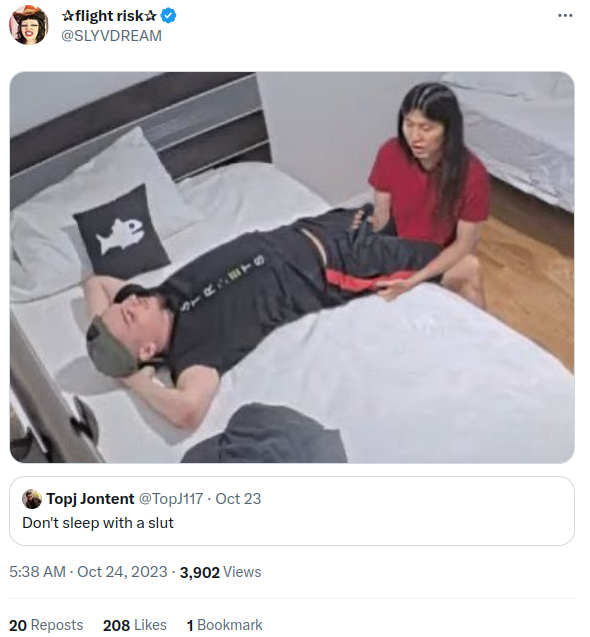Click the flight risk profile avatar

pyautogui.click(x=28, y=25)
